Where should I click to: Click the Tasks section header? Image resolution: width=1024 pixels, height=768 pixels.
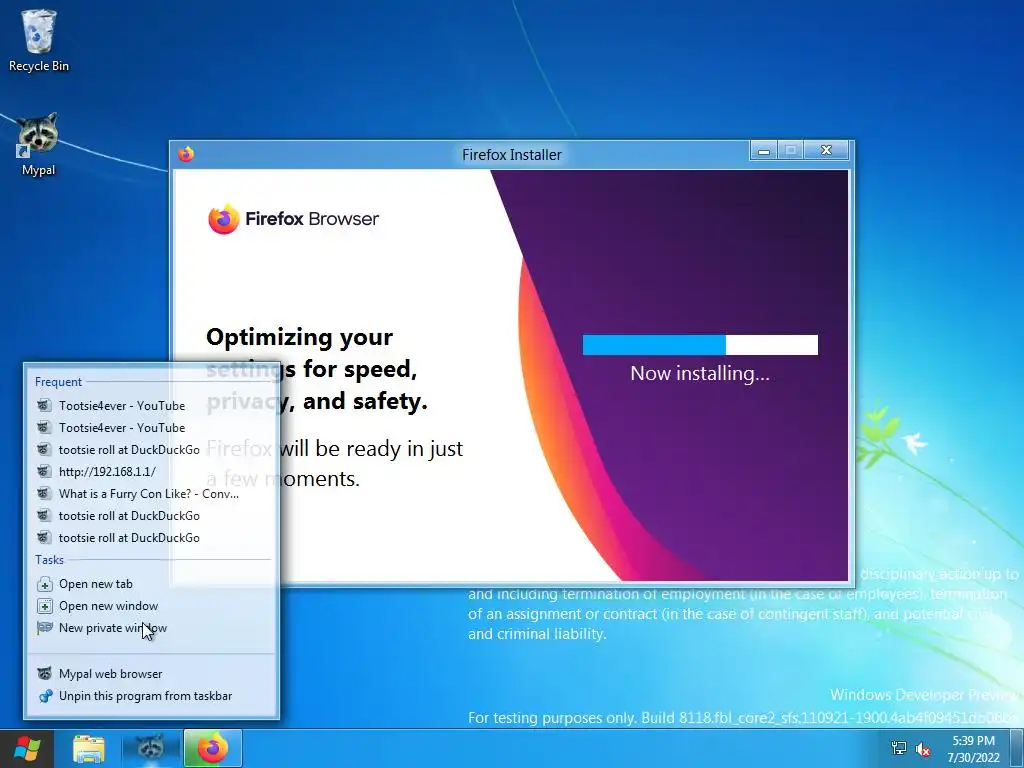point(50,560)
